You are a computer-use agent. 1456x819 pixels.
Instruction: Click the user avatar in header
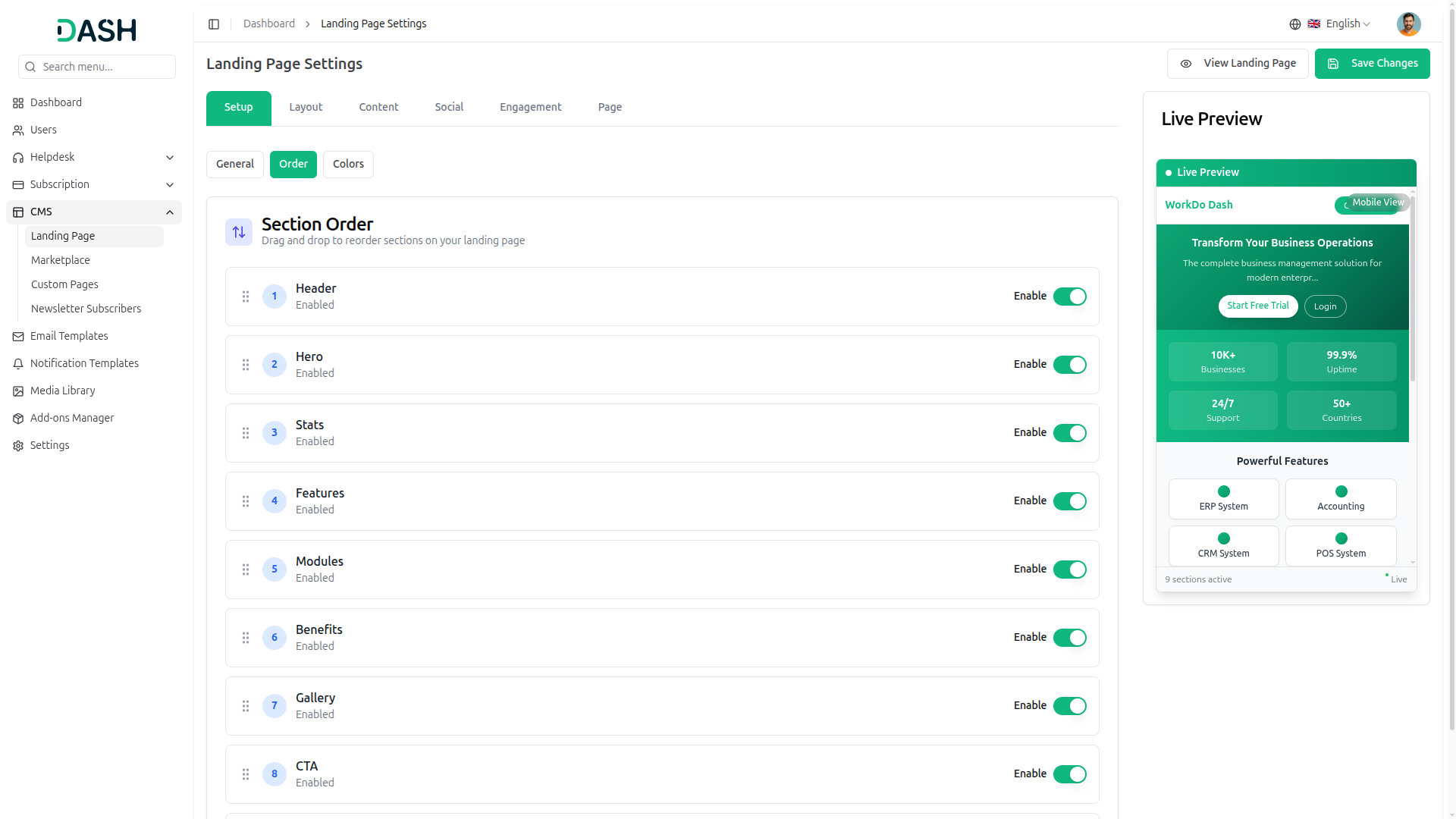[1408, 24]
